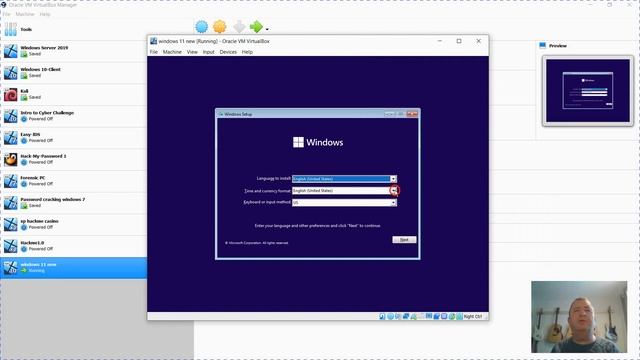Image resolution: width=640 pixels, height=360 pixels.
Task: Click the Kali VM debian swirl icon
Action: (x=11, y=94)
